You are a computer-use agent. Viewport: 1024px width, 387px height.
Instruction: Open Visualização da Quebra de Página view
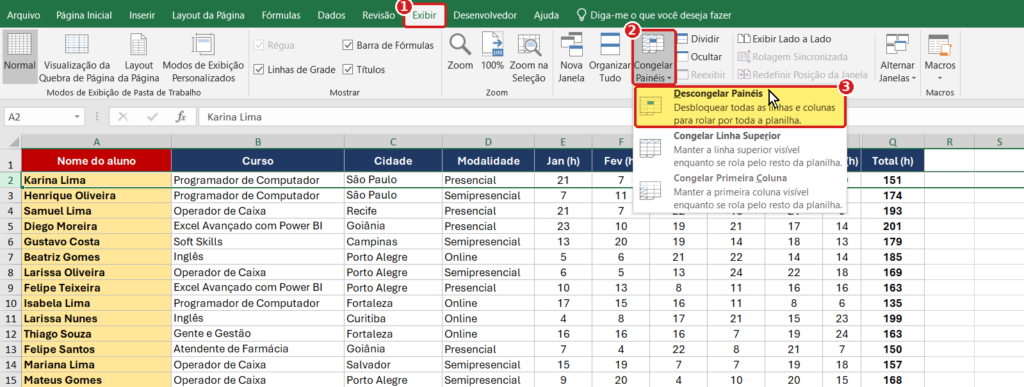coord(76,56)
